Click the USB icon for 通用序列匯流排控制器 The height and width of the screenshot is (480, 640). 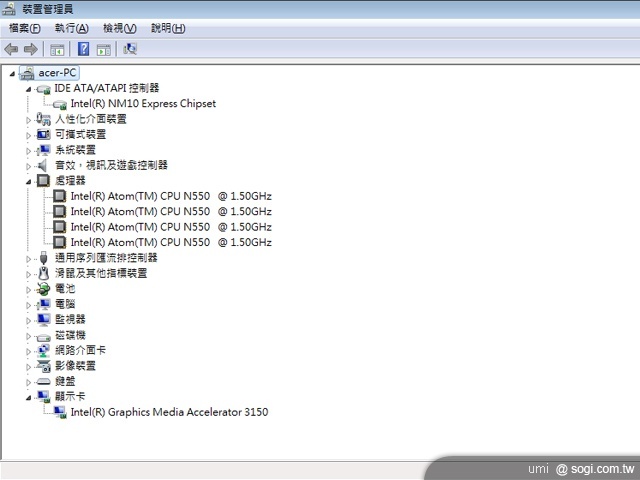(x=44, y=258)
